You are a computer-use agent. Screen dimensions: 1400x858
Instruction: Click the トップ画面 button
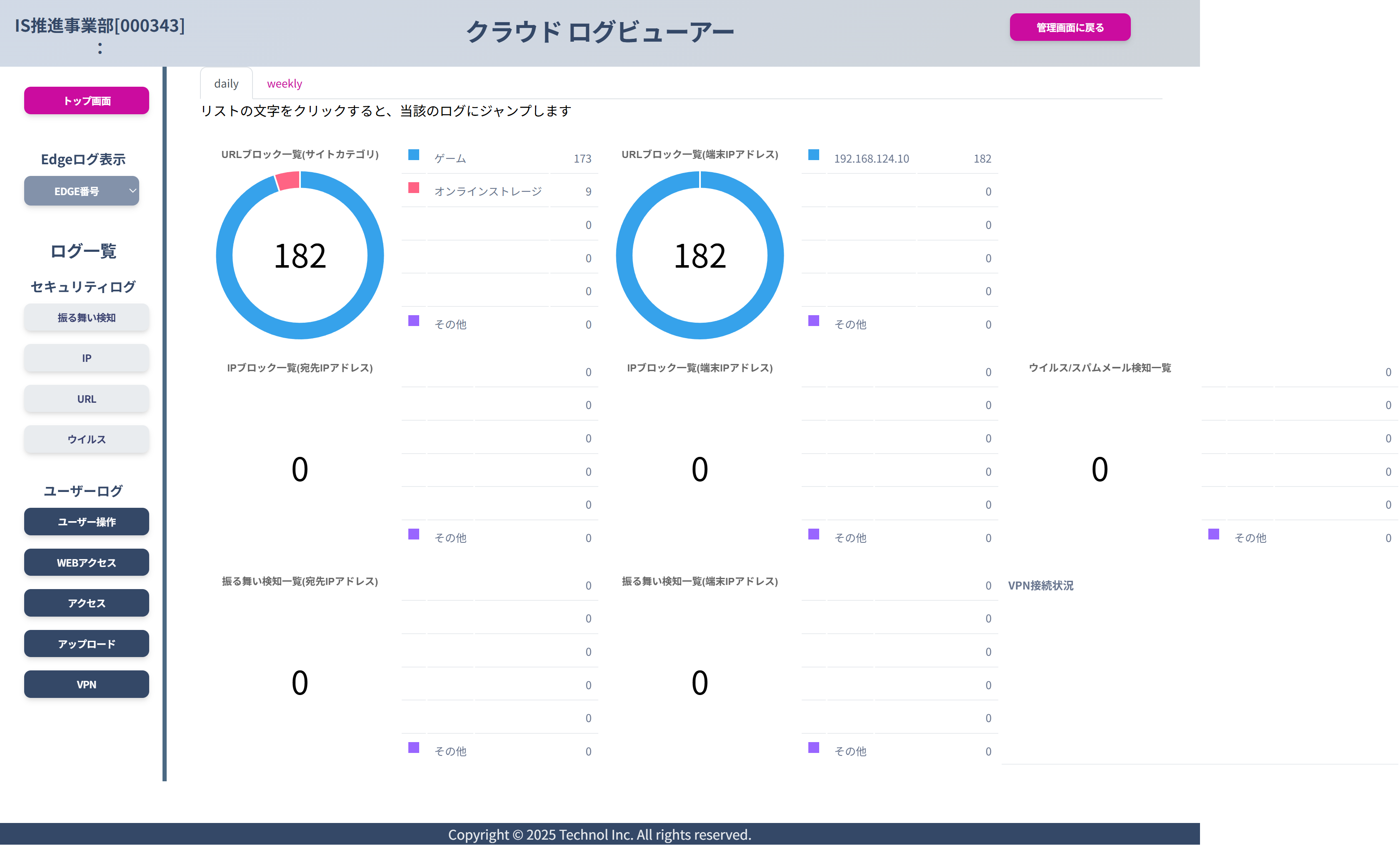coord(86,100)
